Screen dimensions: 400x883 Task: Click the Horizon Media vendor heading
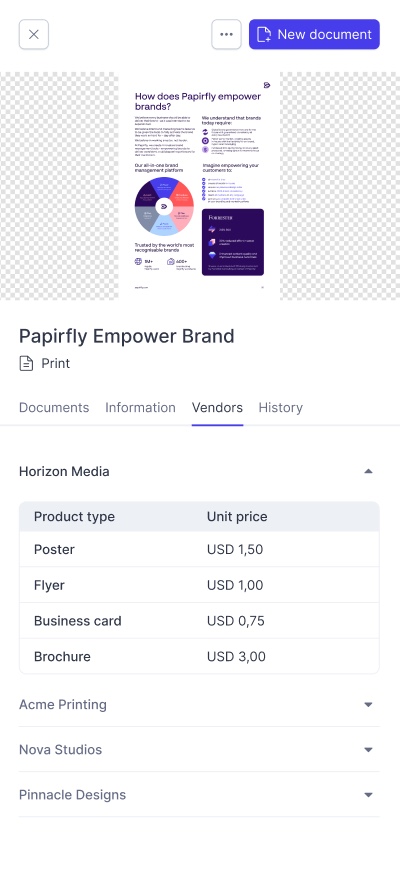(x=64, y=471)
